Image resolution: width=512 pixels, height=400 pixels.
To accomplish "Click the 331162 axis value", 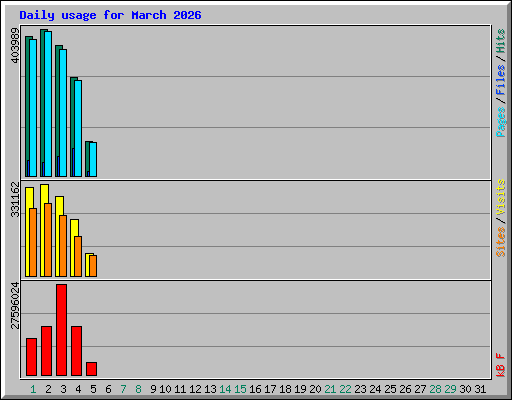I will pyautogui.click(x=15, y=199).
